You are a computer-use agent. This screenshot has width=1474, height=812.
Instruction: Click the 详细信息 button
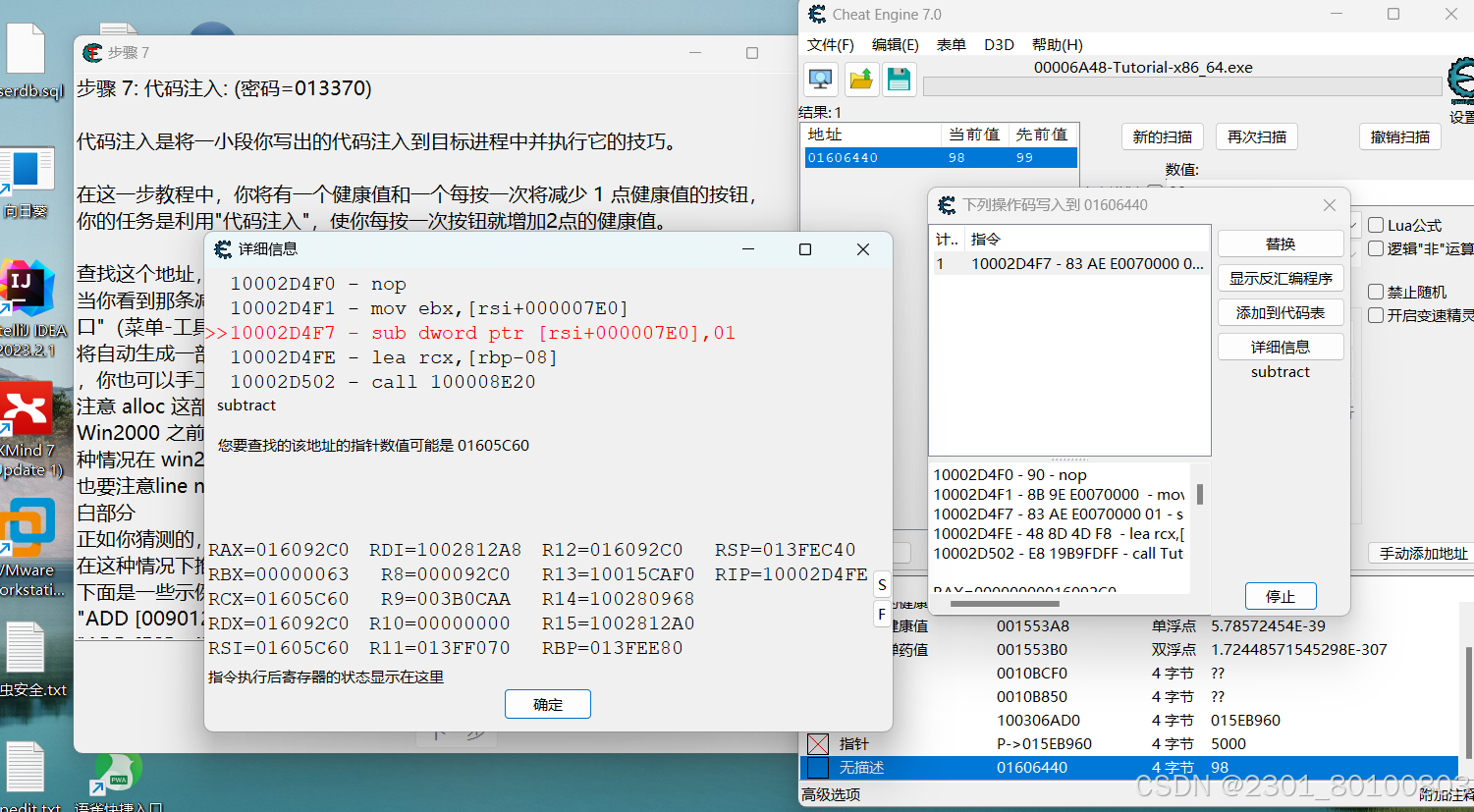pos(1281,347)
